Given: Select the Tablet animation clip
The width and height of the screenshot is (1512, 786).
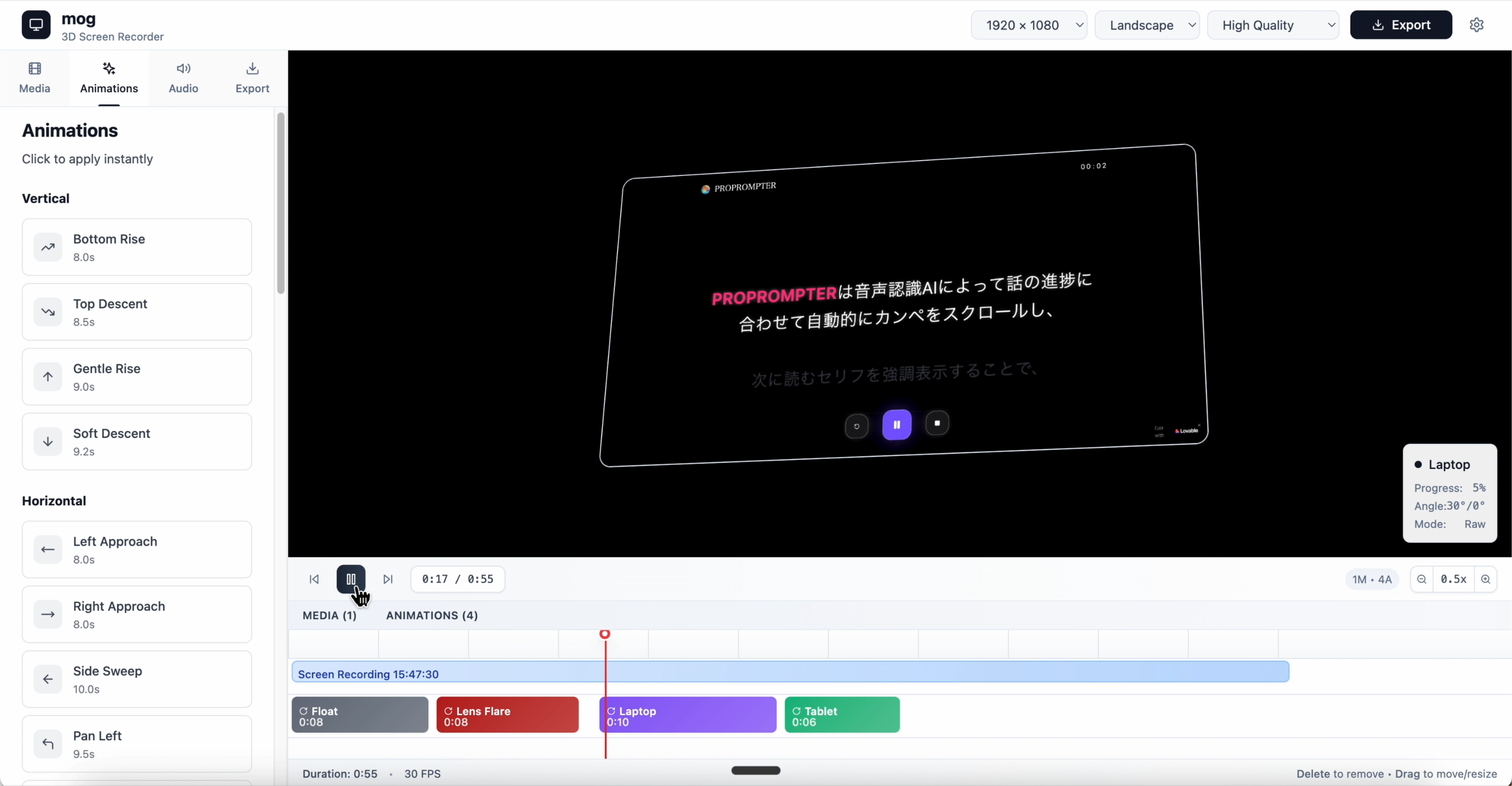Looking at the screenshot, I should click(841, 715).
